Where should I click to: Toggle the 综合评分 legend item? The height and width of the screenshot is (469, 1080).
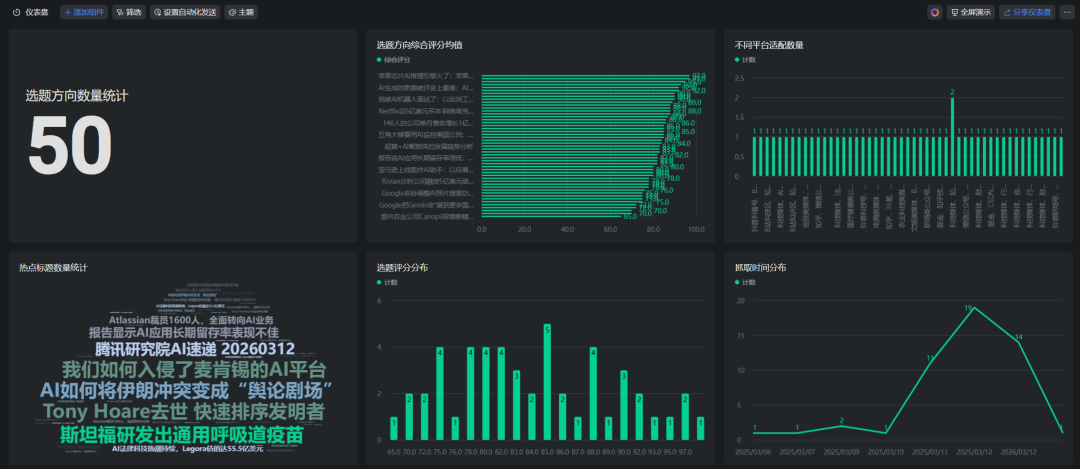point(391,60)
